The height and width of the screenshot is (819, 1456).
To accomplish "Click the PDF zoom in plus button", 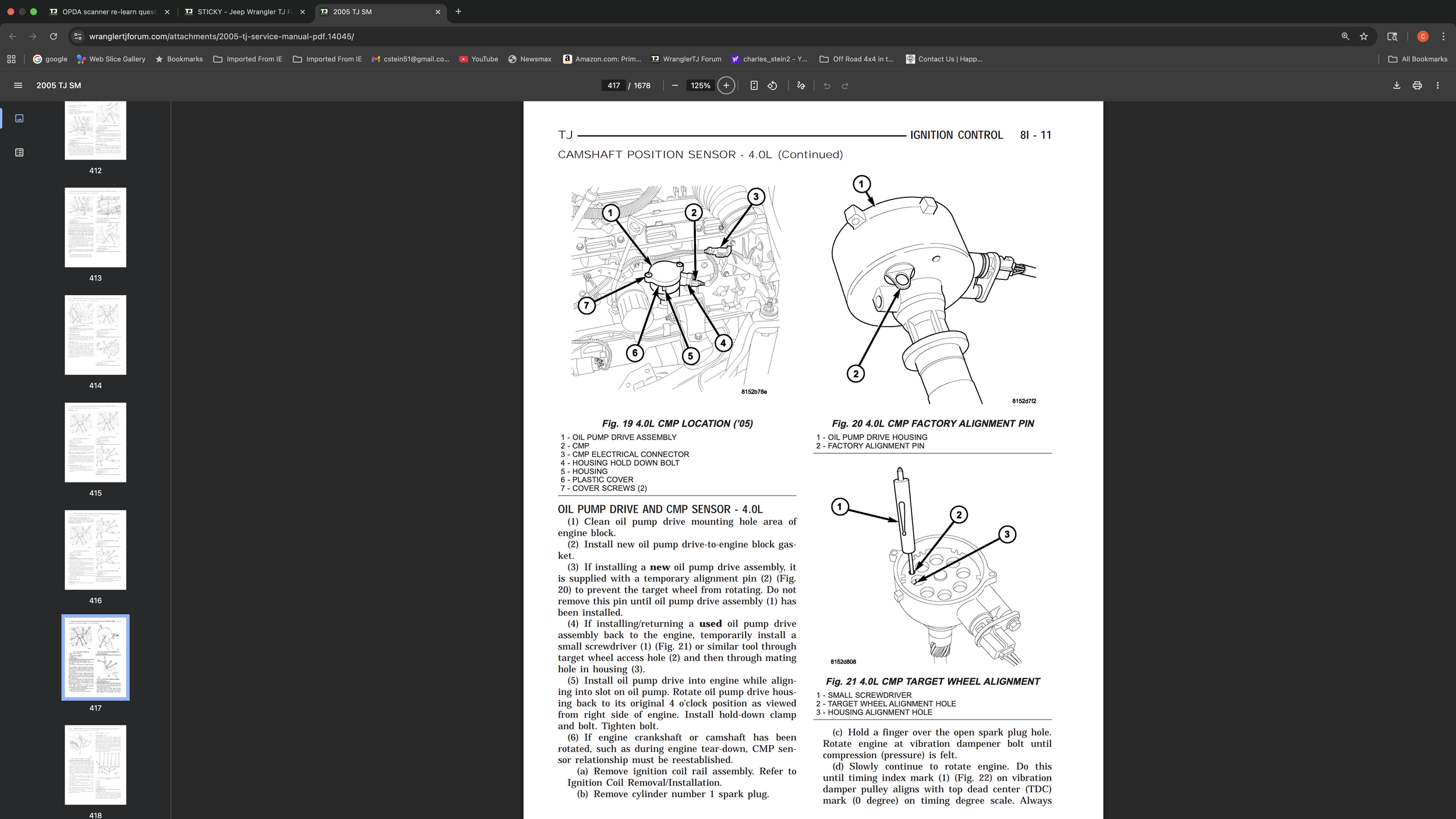I will coord(726,86).
